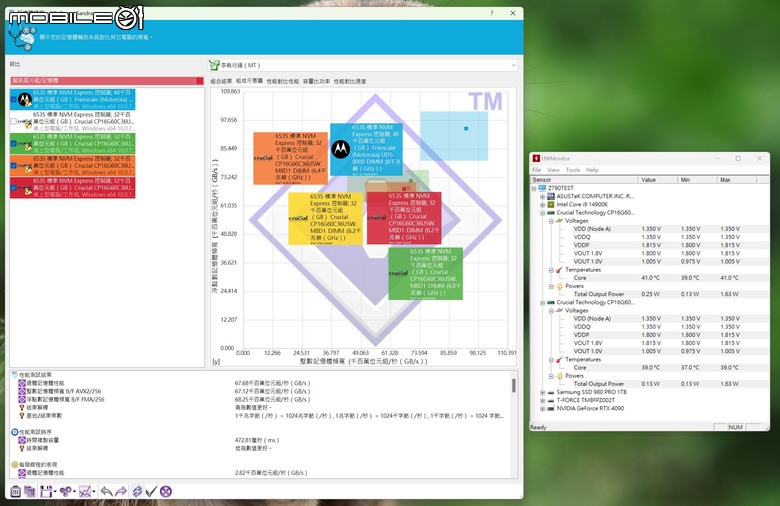This screenshot has height=506, width=780.
Task: Click the ASUSTeK motherboard icon in HWMonitor
Action: (551, 196)
